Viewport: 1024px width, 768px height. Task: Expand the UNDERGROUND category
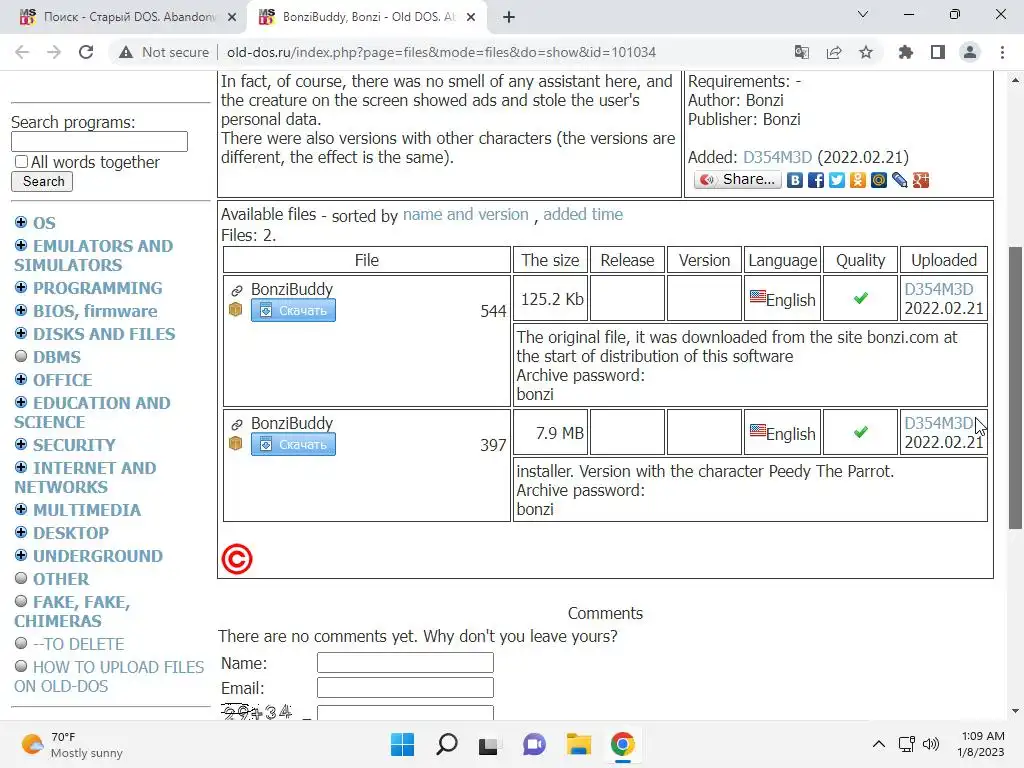(21, 555)
